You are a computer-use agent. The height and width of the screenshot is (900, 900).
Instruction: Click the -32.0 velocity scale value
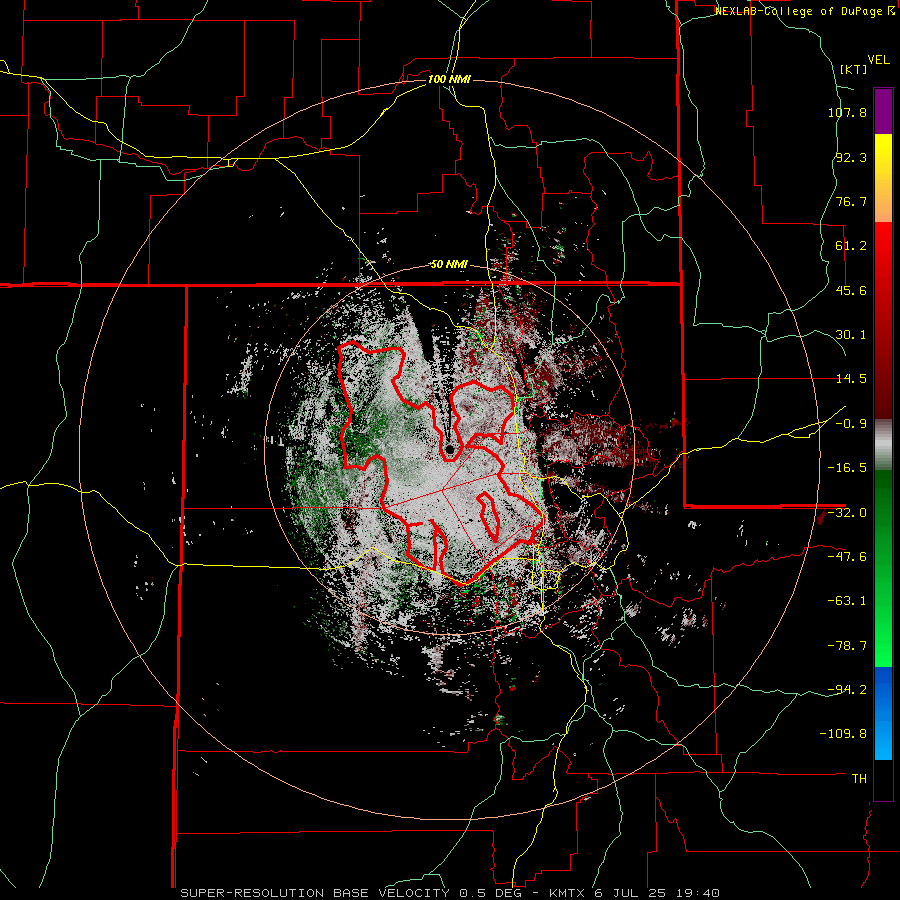[x=847, y=513]
